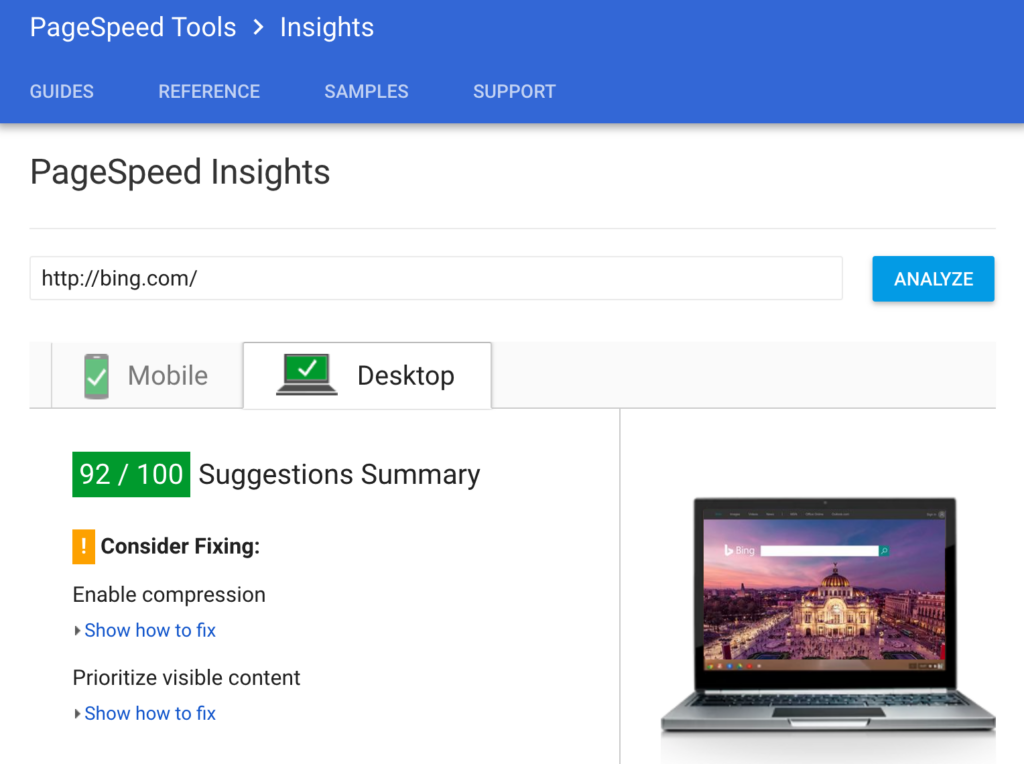
Task: Click the Suggestions Summary heading
Action: [339, 475]
